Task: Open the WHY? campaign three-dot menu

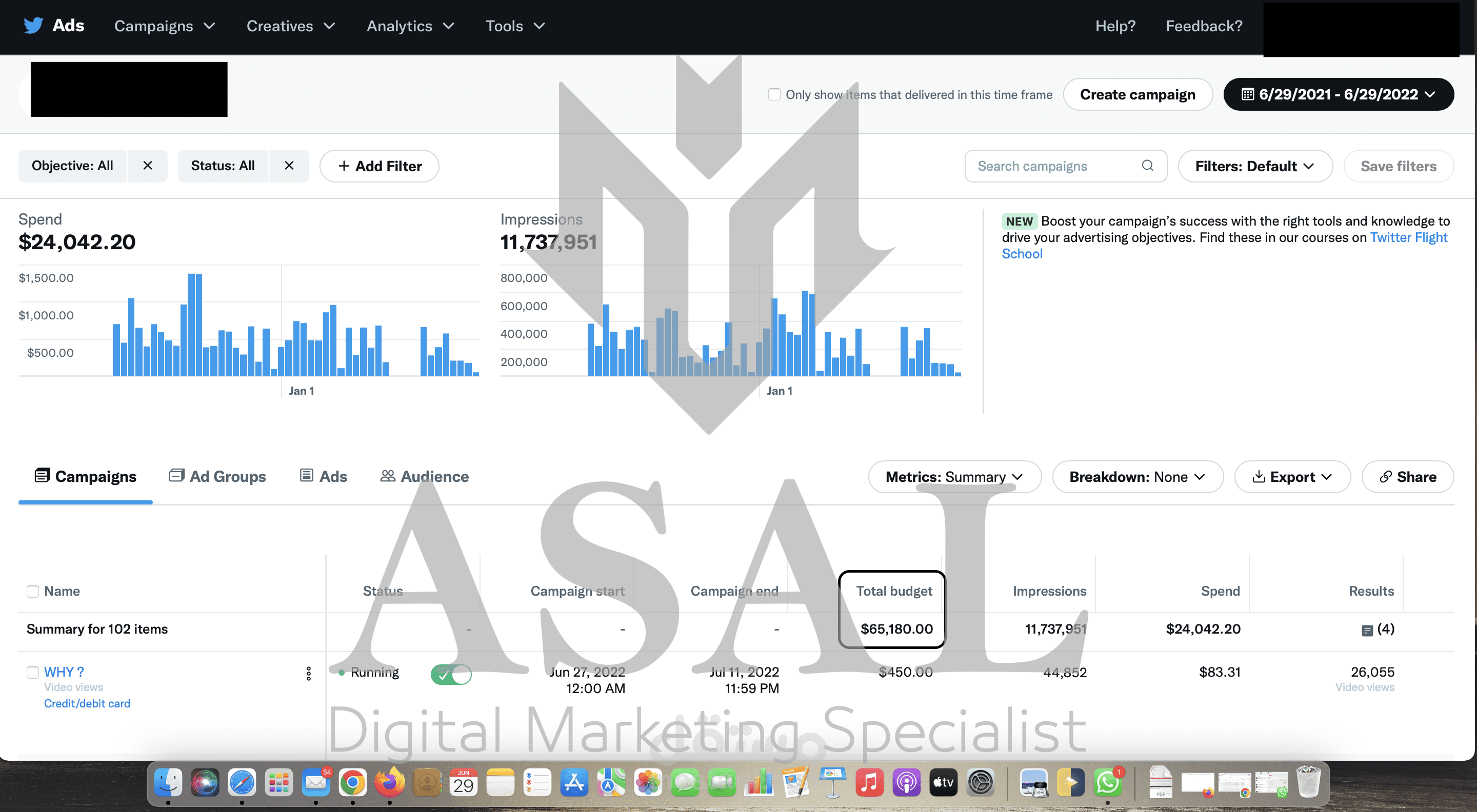Action: (x=308, y=673)
